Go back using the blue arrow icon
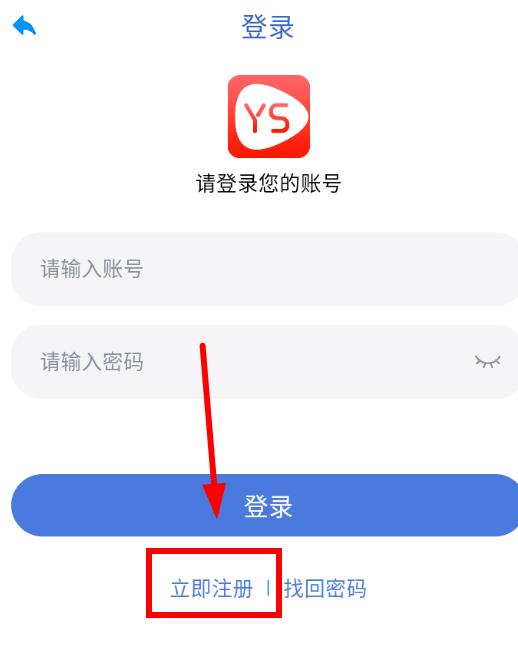 pos(24,25)
